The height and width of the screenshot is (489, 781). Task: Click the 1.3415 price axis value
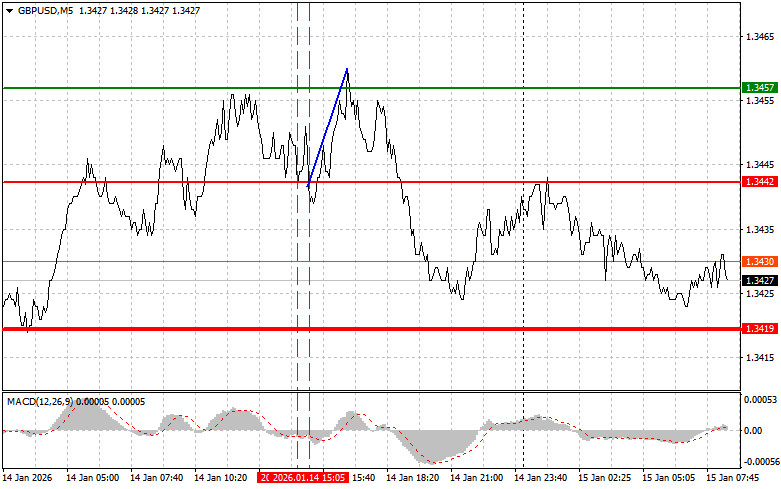[x=760, y=358]
